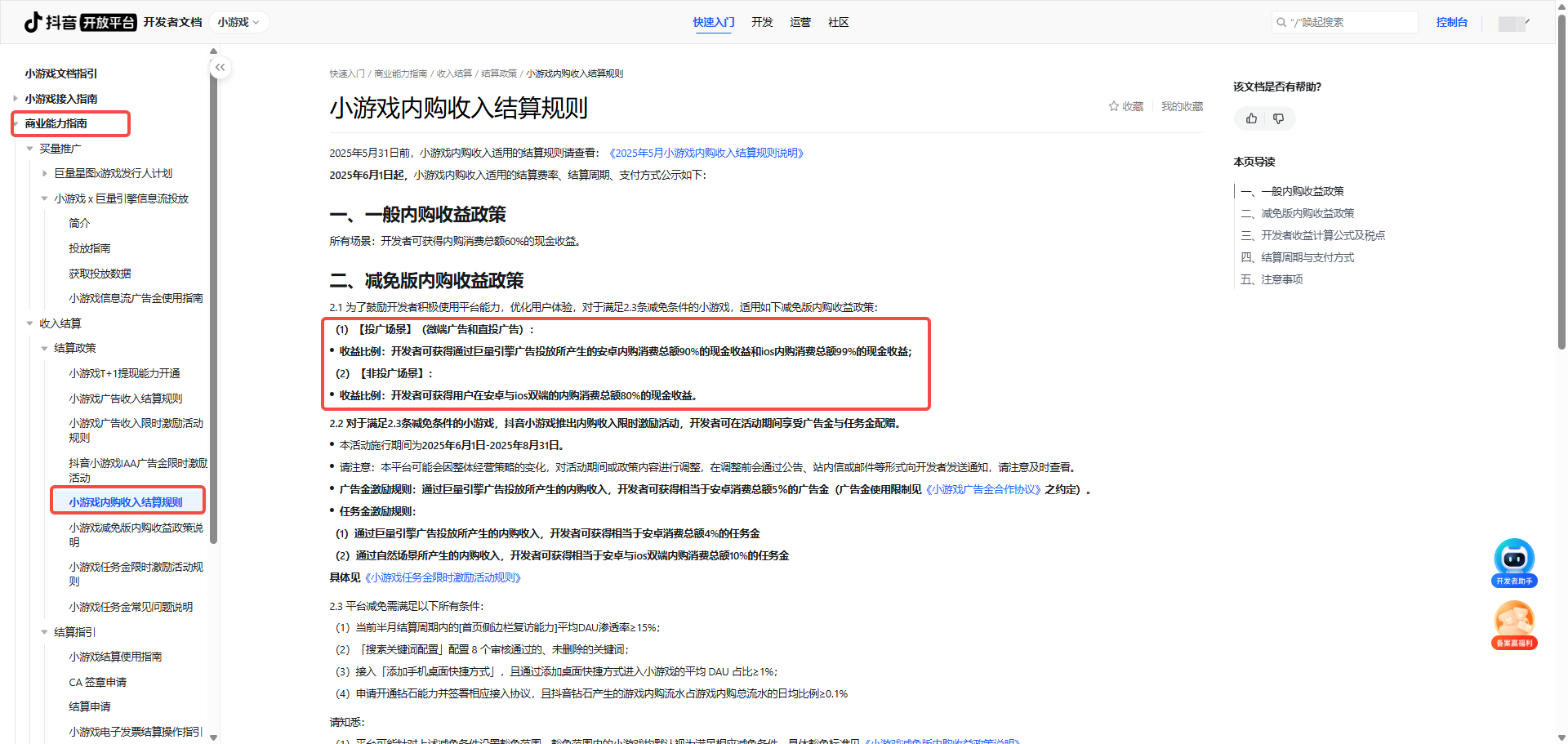Click the search magnifier icon

pos(1281,23)
